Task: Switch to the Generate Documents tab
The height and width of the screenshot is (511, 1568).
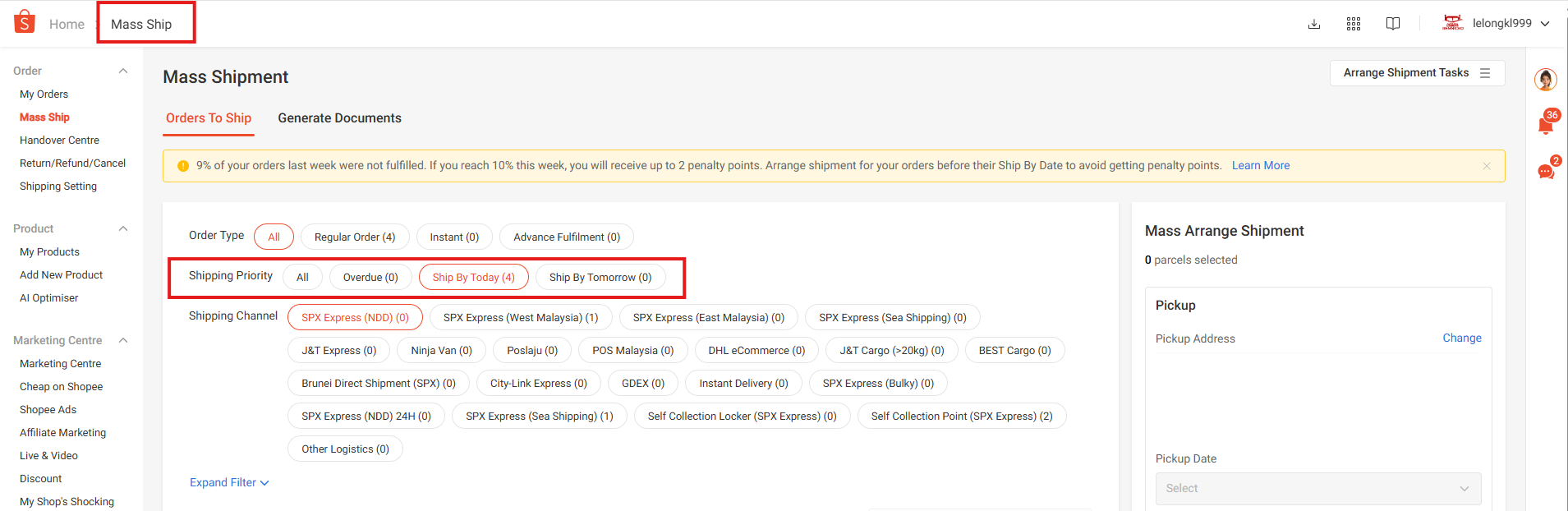Action: [339, 118]
